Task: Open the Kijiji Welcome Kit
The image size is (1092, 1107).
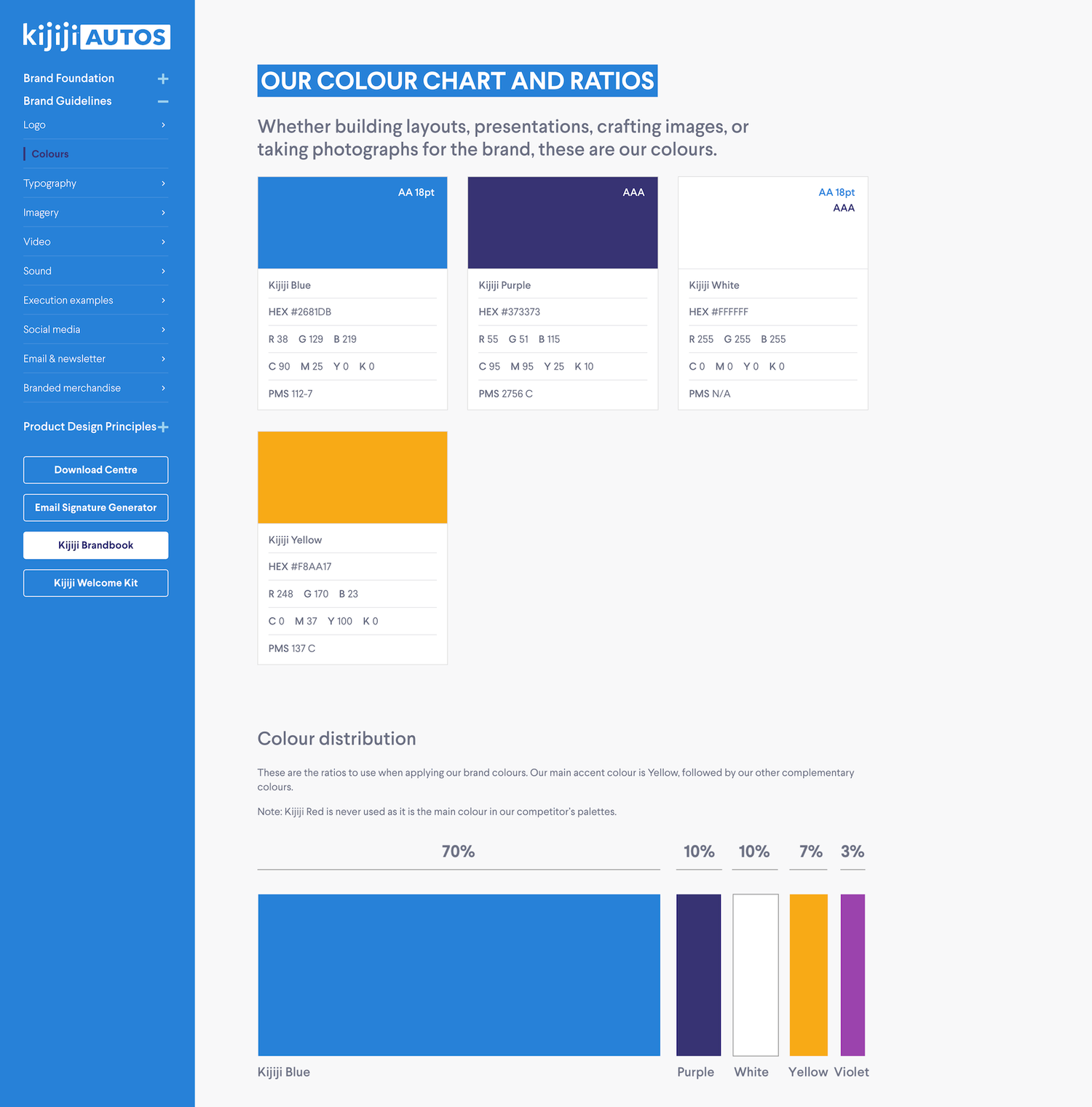Action: pos(95,583)
